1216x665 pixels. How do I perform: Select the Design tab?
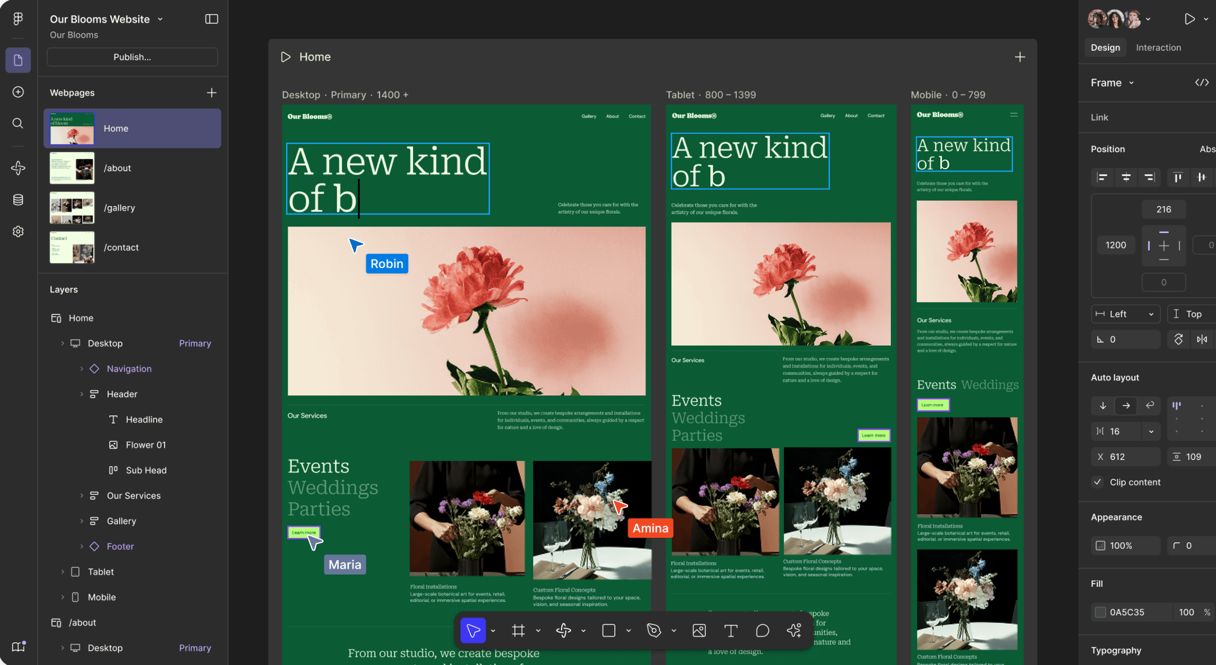(x=1105, y=47)
